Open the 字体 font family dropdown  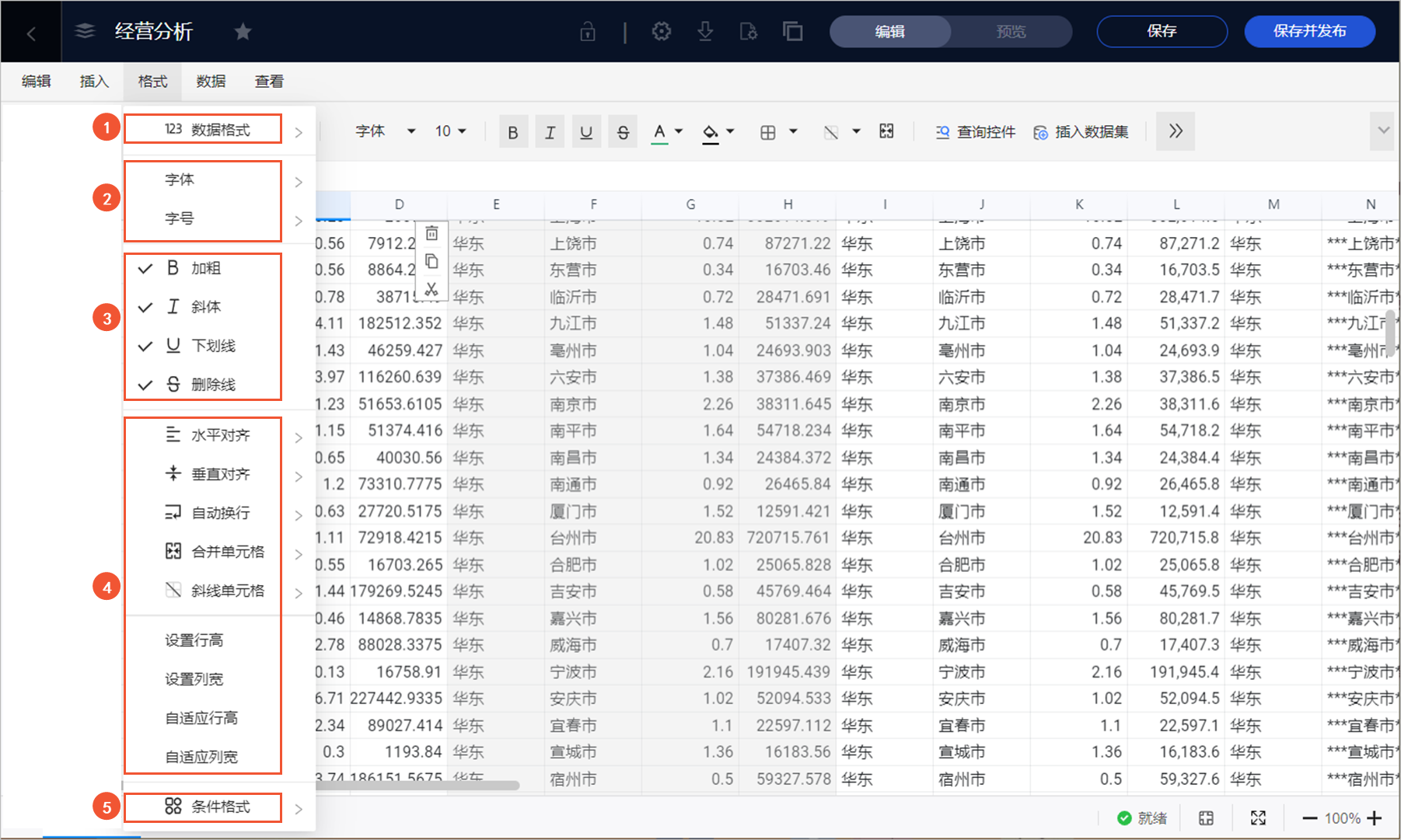[386, 131]
